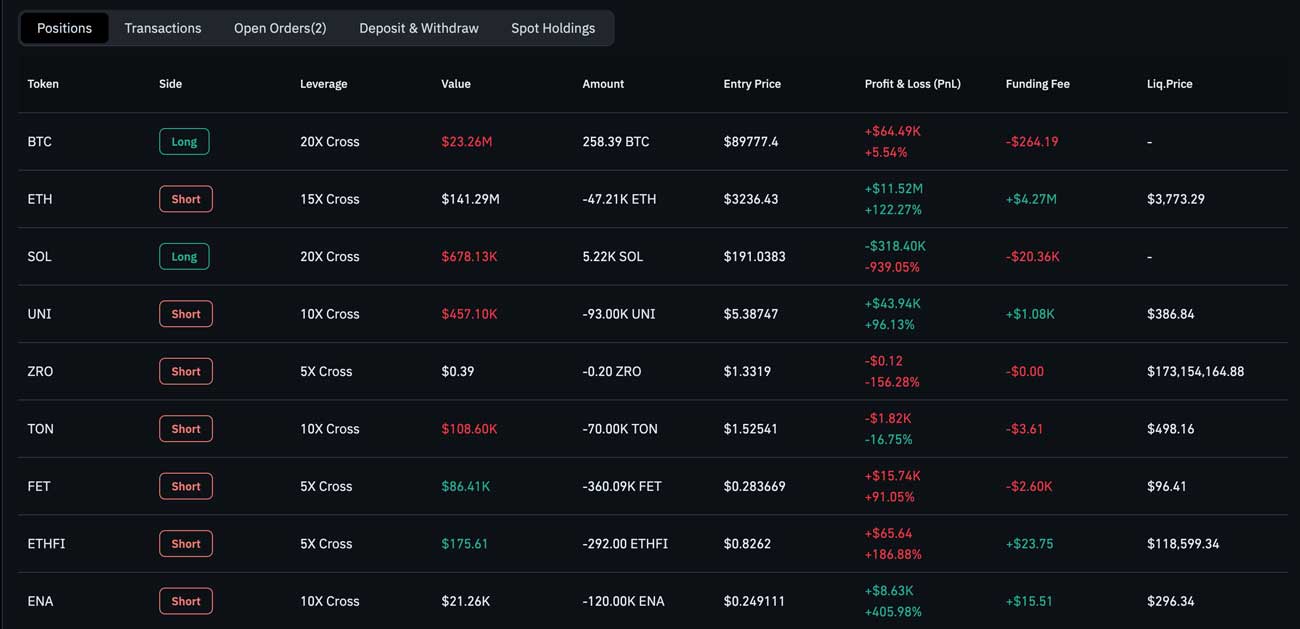
Task: Open the FET position entry
Action: pyautogui.click(x=39, y=486)
